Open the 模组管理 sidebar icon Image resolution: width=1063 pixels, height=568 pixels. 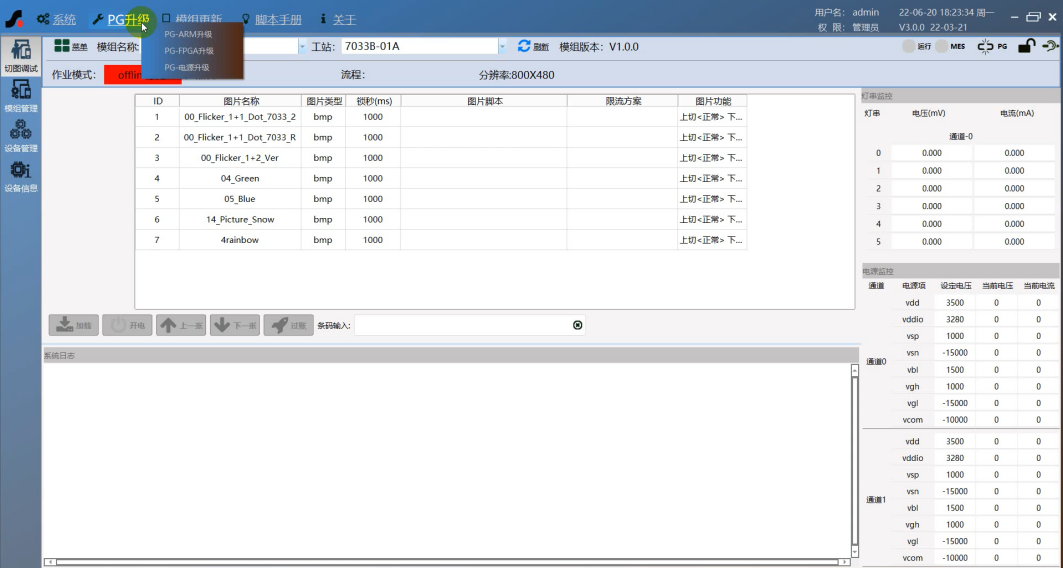coord(20,94)
